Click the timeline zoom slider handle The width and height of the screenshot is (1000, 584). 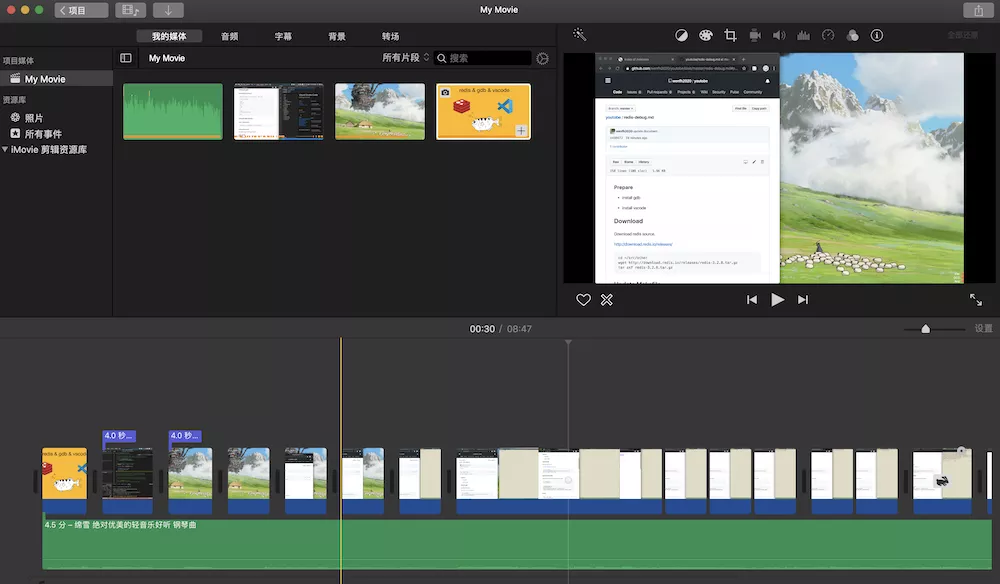point(926,329)
